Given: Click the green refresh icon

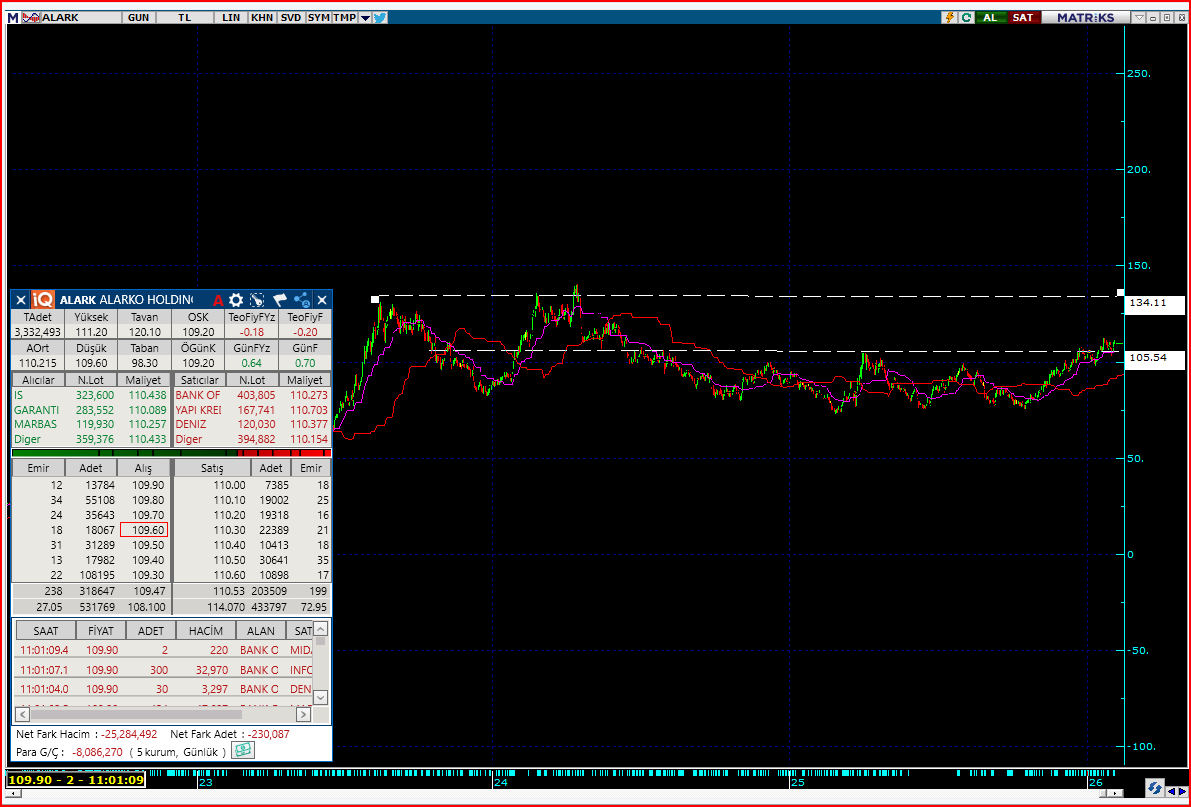Looking at the screenshot, I should click(x=966, y=17).
